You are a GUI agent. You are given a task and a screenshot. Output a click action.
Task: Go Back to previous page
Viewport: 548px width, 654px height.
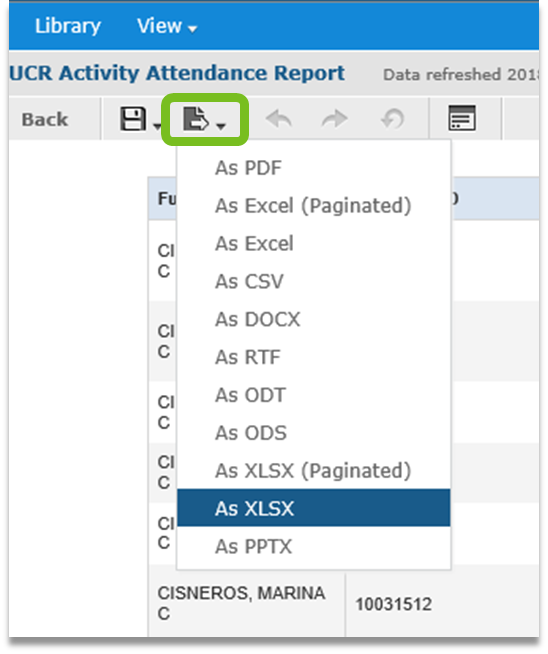point(45,120)
